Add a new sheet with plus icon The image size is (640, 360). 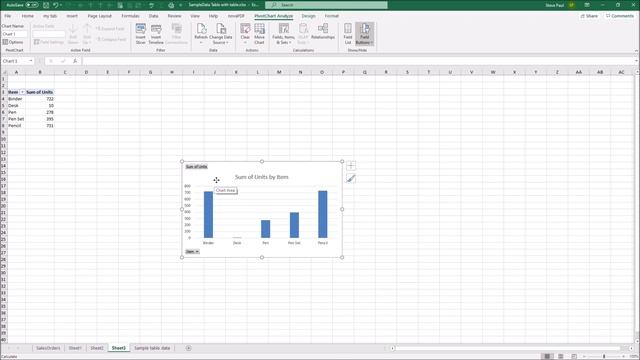pos(189,348)
